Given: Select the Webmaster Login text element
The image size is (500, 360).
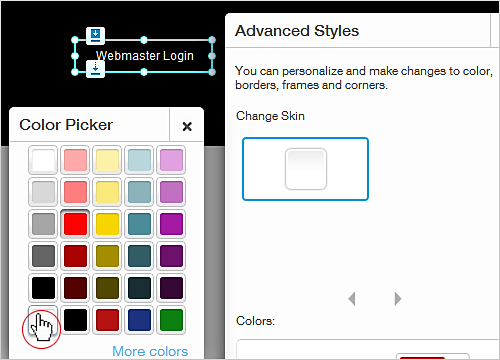Looking at the screenshot, I should coord(145,56).
